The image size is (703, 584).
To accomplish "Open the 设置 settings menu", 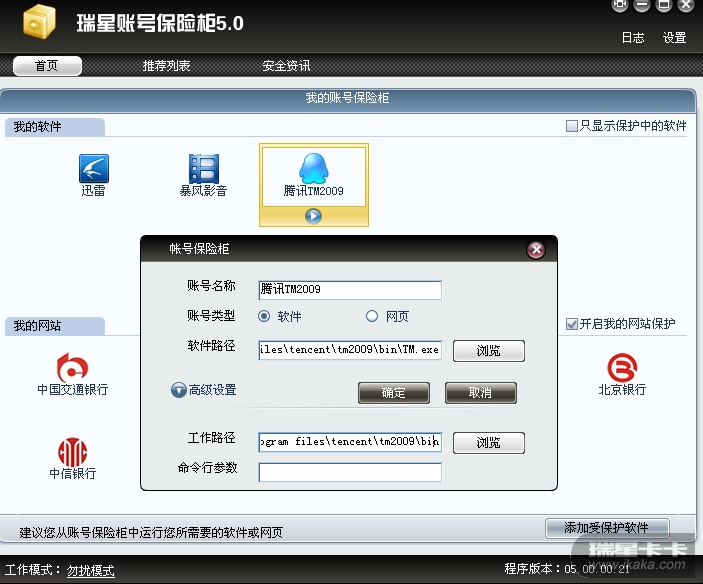I will point(674,38).
